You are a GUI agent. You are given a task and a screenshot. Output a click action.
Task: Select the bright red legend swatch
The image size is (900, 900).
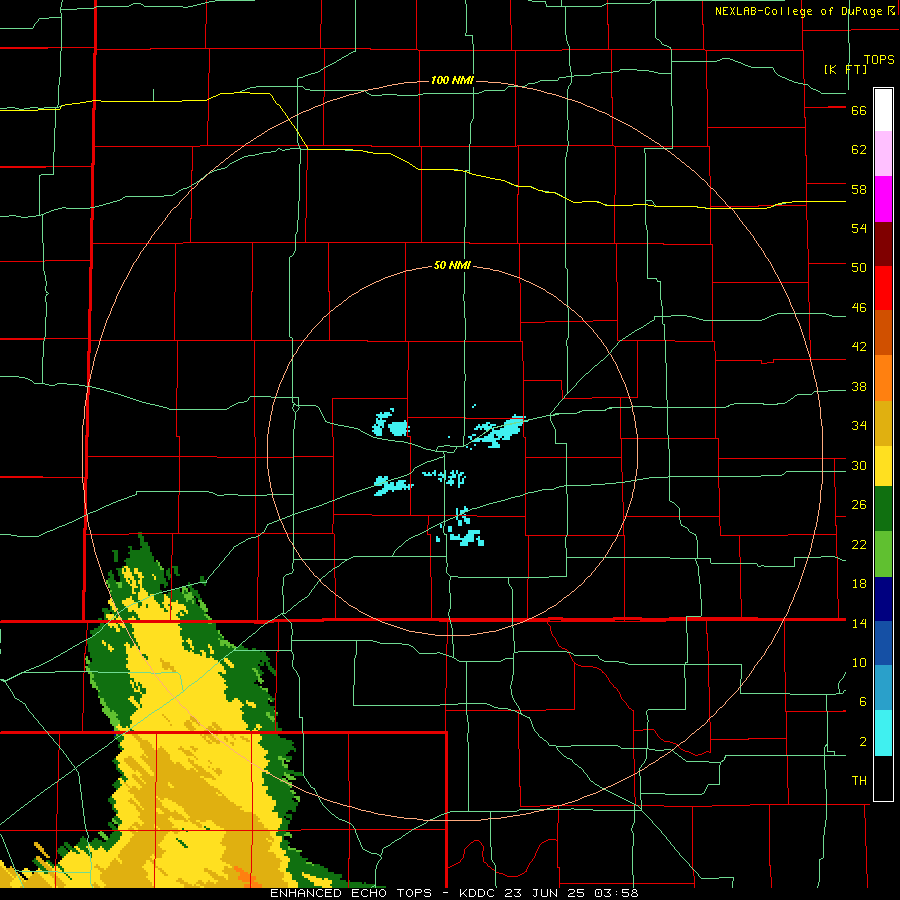point(883,288)
